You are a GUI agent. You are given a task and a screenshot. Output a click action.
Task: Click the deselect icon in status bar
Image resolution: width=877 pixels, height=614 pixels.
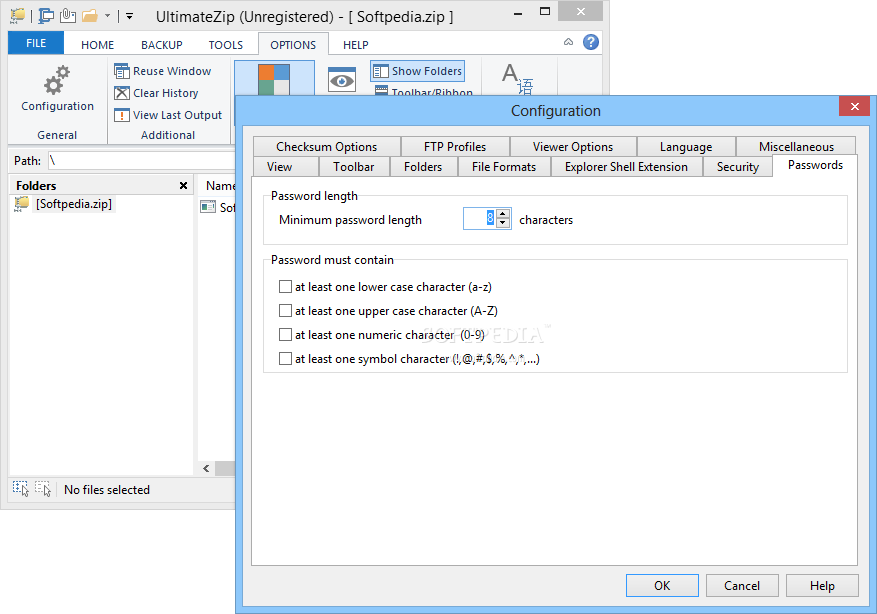pos(43,489)
